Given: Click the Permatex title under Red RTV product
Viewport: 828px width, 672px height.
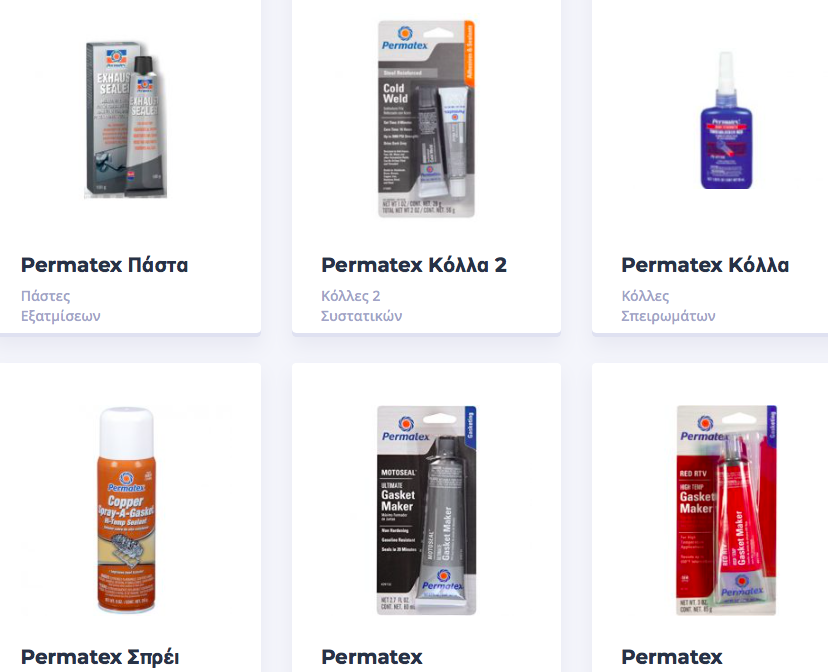Looking at the screenshot, I should pyautogui.click(x=672, y=657).
